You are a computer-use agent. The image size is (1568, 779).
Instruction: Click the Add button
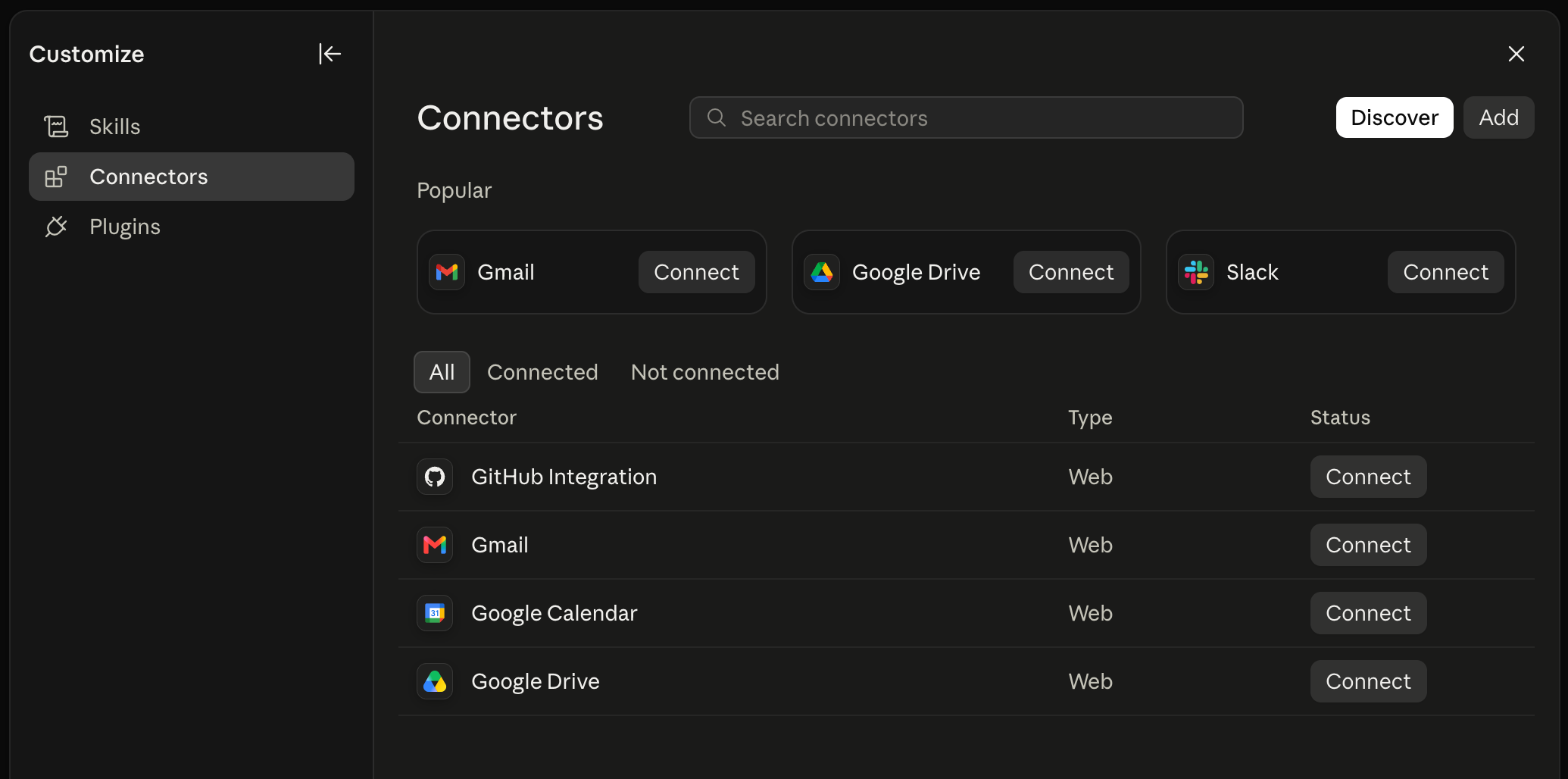(1498, 117)
